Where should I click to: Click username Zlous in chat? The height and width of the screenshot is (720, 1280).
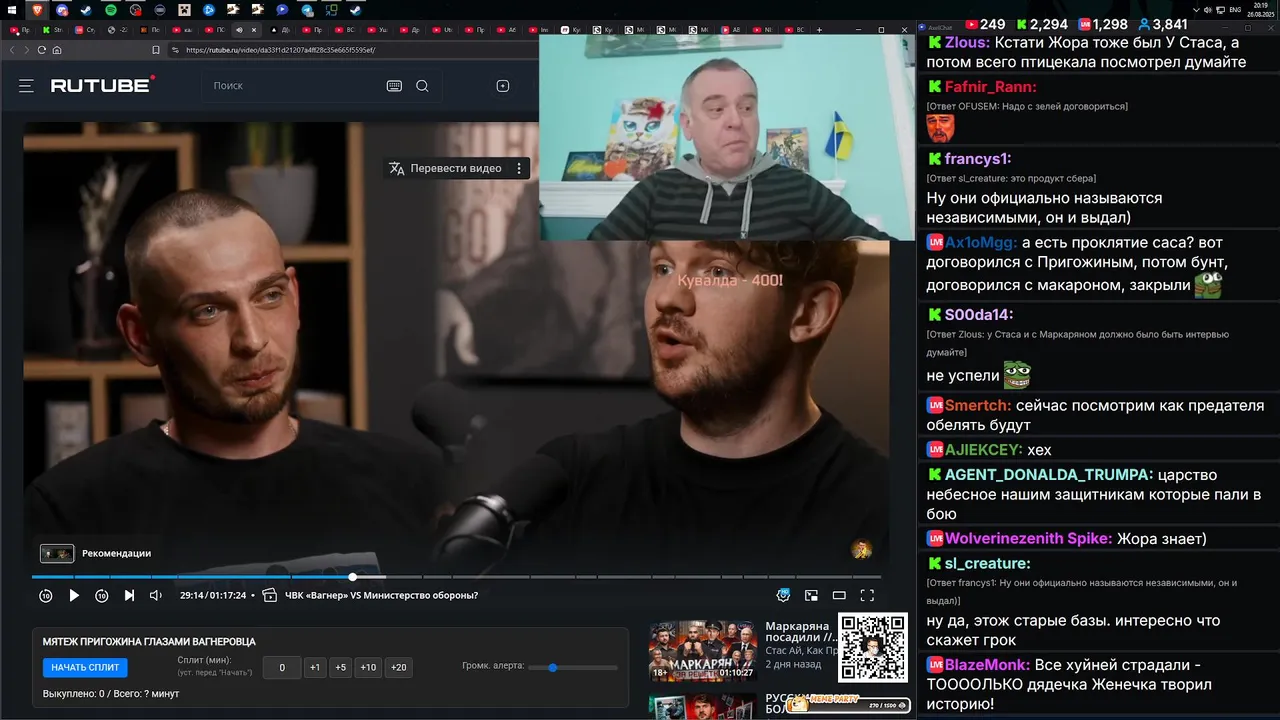coord(968,42)
